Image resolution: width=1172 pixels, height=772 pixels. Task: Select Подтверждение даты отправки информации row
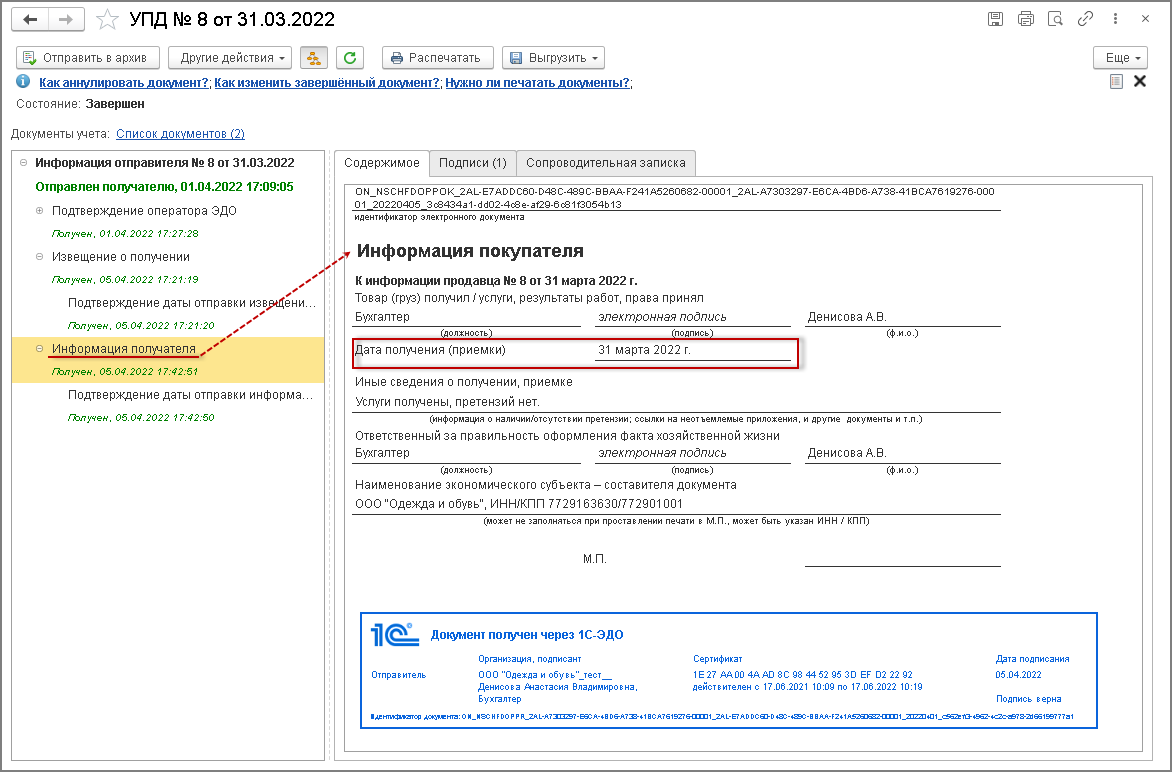(x=191, y=395)
